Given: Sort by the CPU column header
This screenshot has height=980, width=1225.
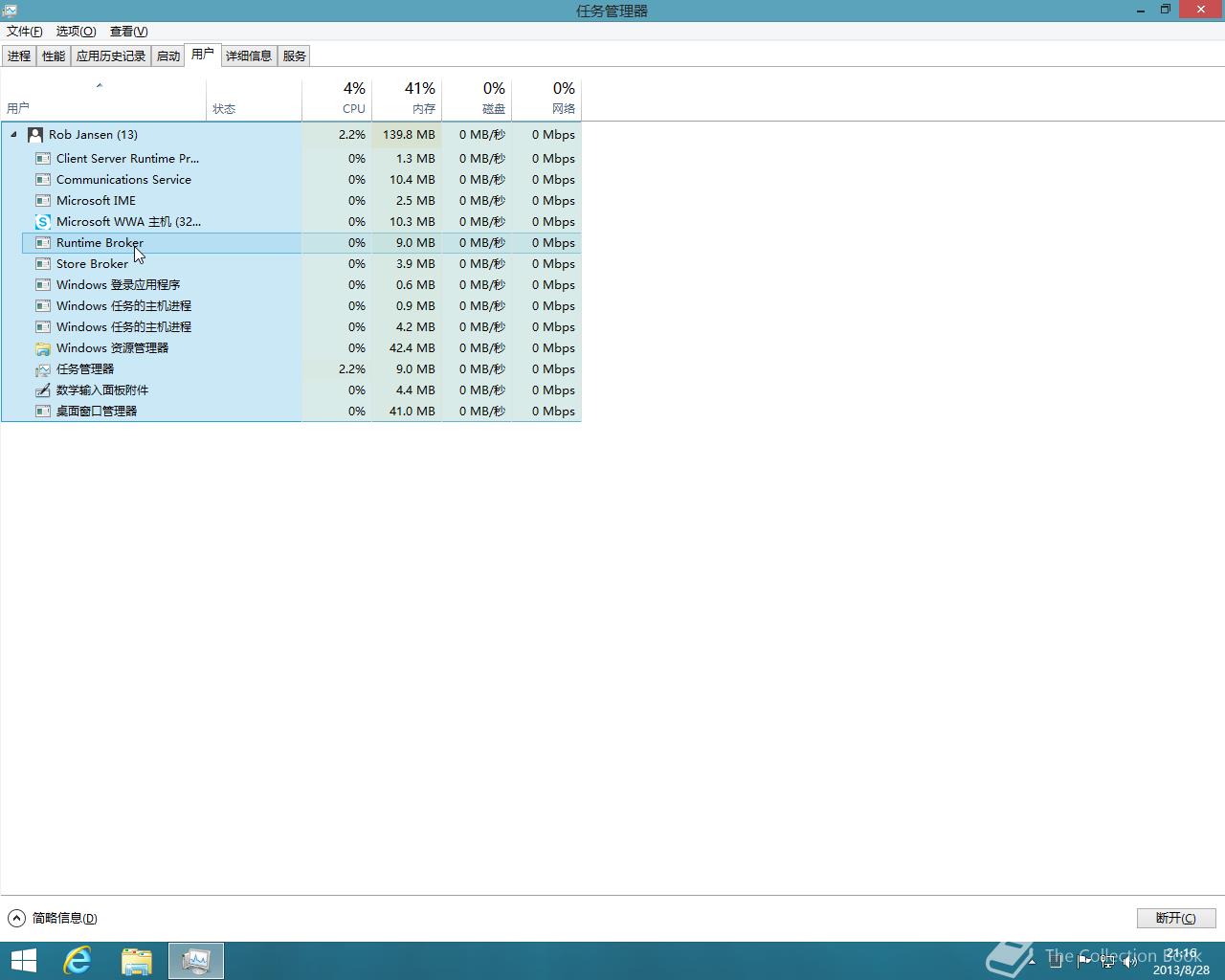Looking at the screenshot, I should [x=337, y=100].
